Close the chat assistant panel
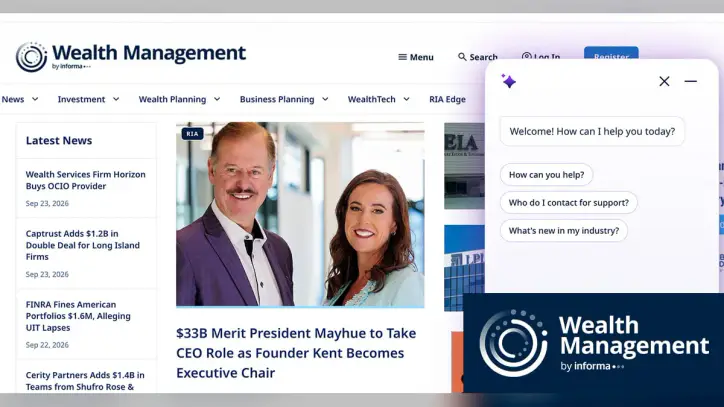Viewport: 724px width, 407px height. click(x=664, y=81)
